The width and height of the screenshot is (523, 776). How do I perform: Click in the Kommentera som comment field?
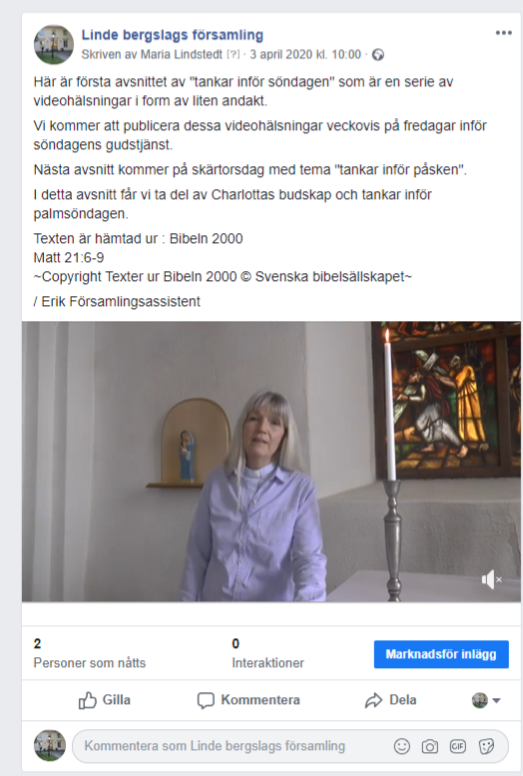coord(235,746)
